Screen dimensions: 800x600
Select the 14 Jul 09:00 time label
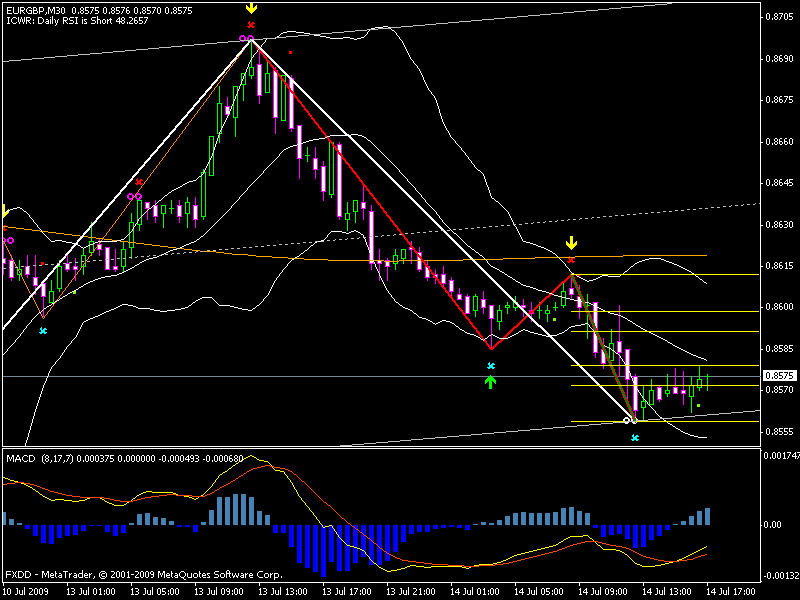point(603,592)
